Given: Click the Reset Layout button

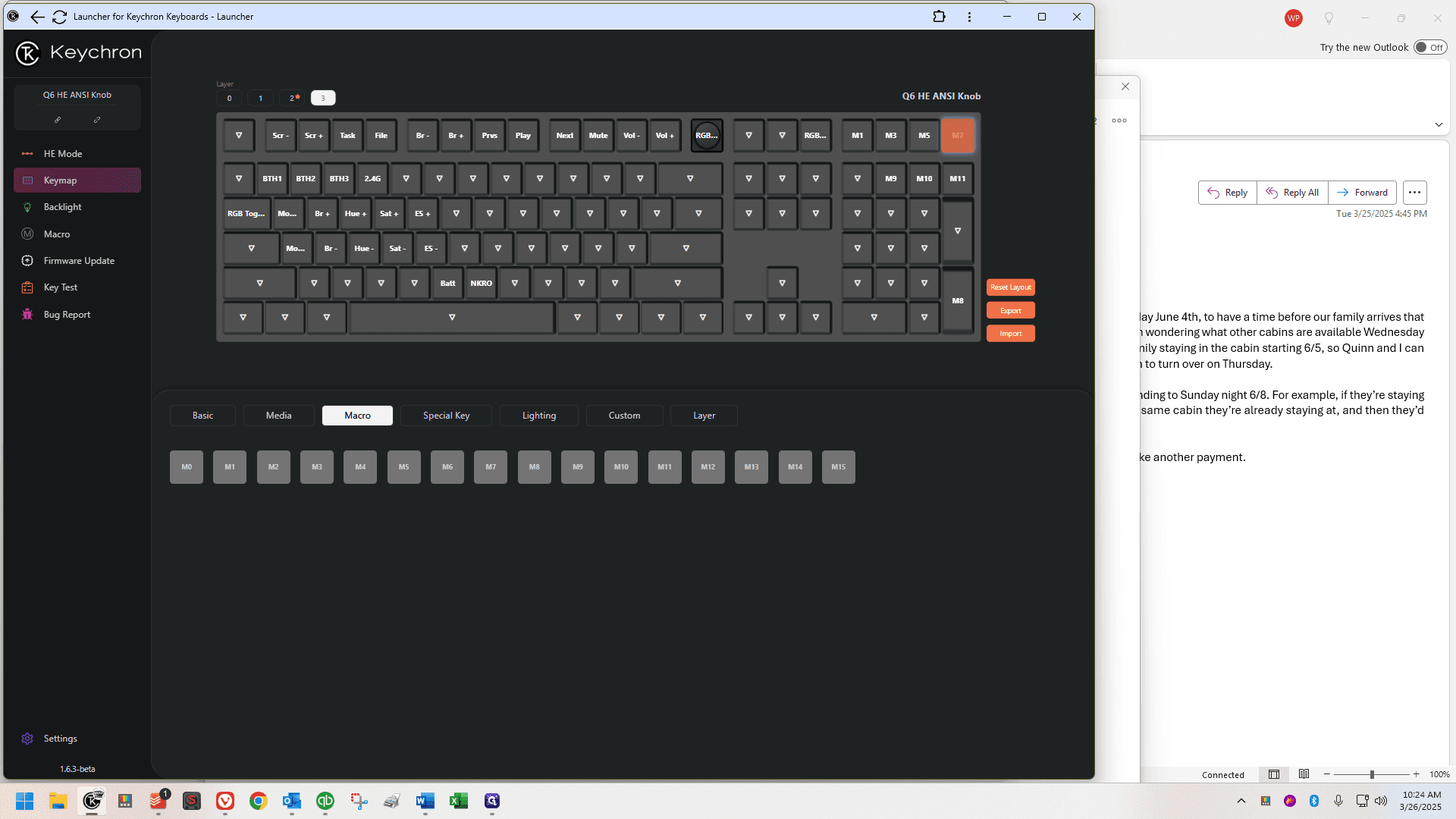Looking at the screenshot, I should [x=1011, y=287].
